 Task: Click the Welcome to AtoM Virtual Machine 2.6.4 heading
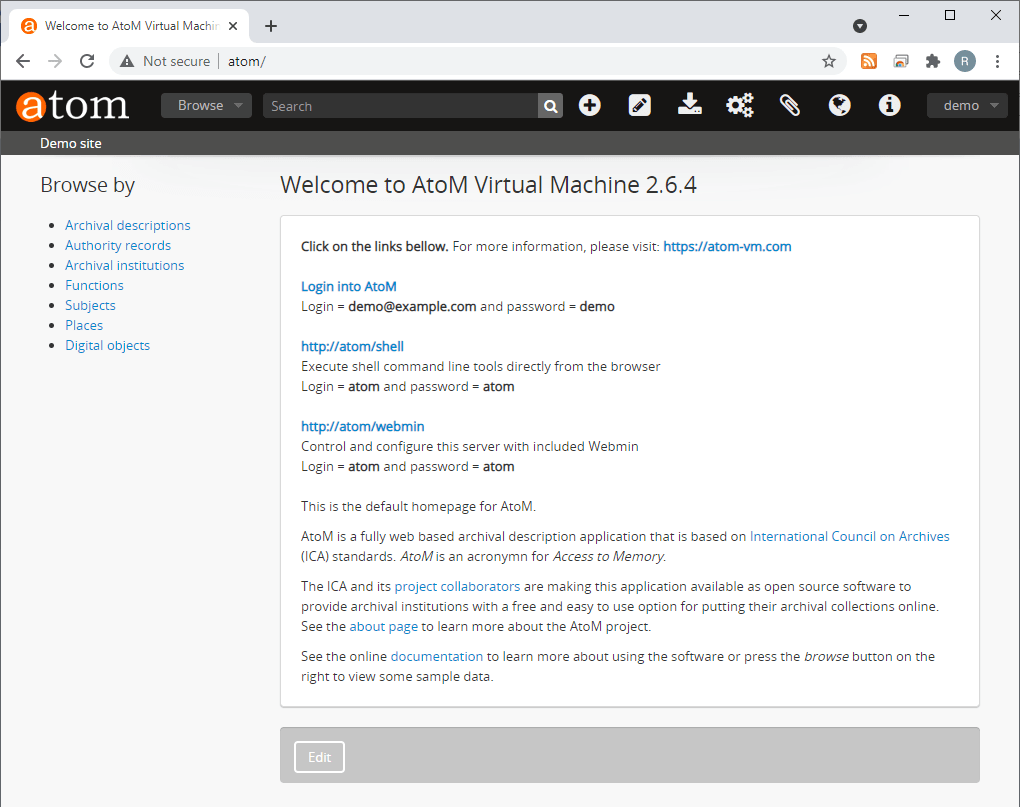point(489,185)
